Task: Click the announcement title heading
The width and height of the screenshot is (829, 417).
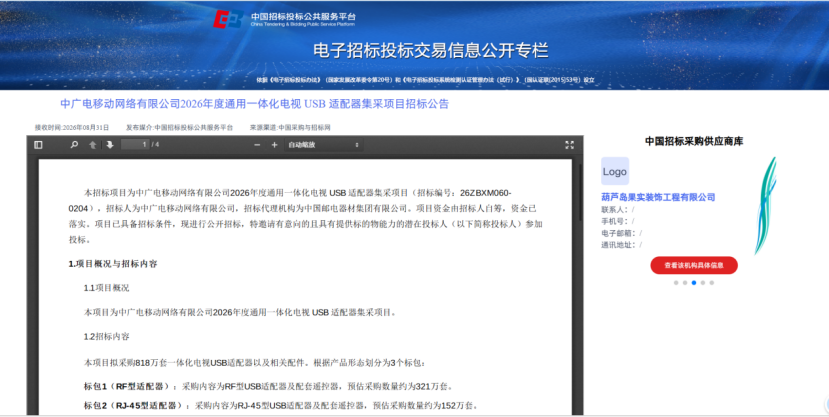Action: (254, 104)
